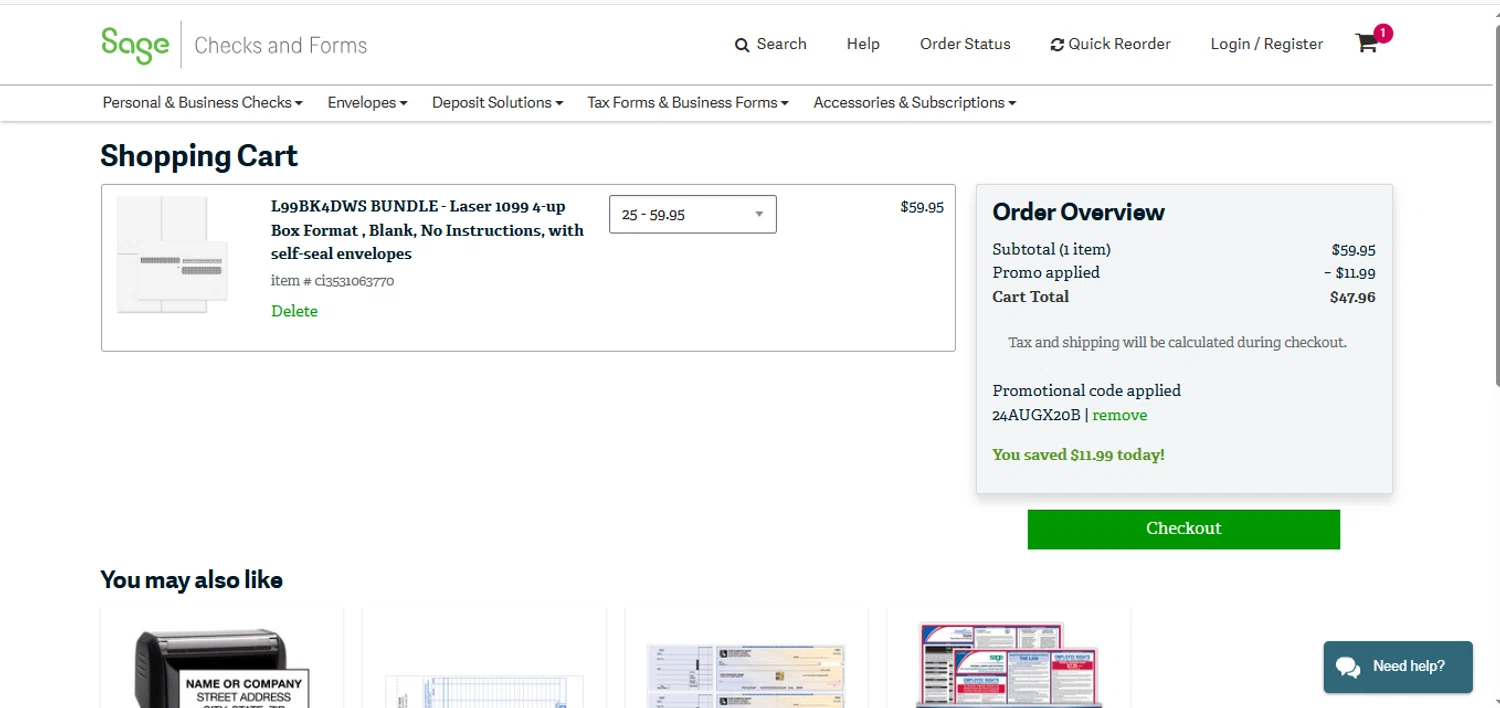Click the $59.95 item price in cart row
Image resolution: width=1500 pixels, height=708 pixels.
(x=922, y=208)
